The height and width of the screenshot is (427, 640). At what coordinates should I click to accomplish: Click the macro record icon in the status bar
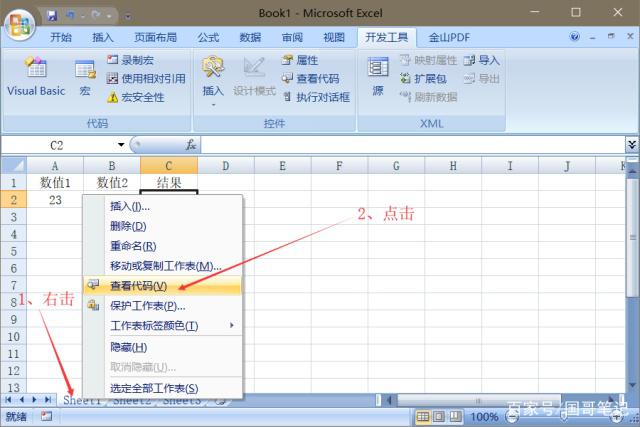coord(47,416)
